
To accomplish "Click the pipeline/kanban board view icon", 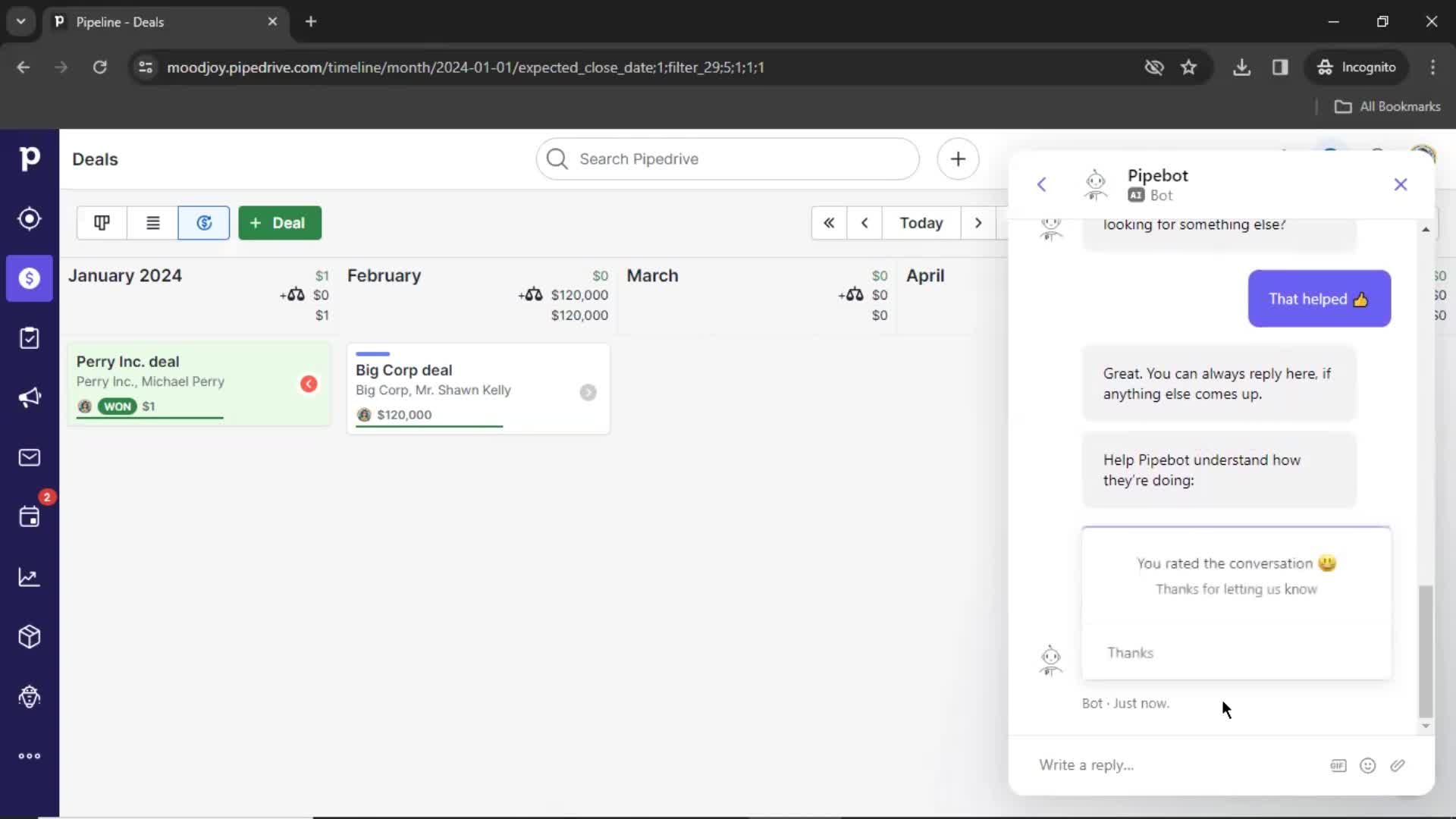I will pos(102,222).
